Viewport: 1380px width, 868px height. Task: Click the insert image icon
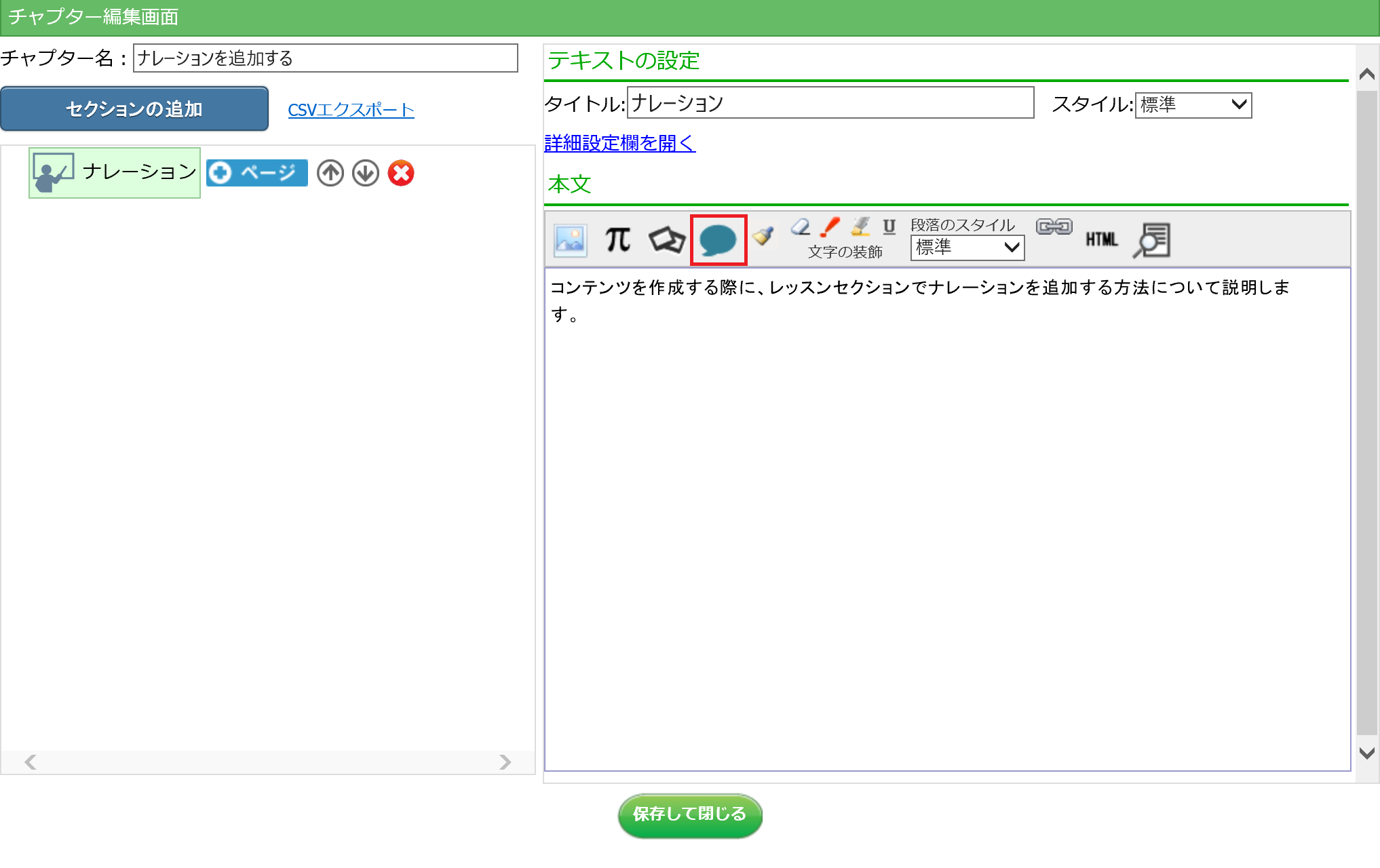[570, 240]
